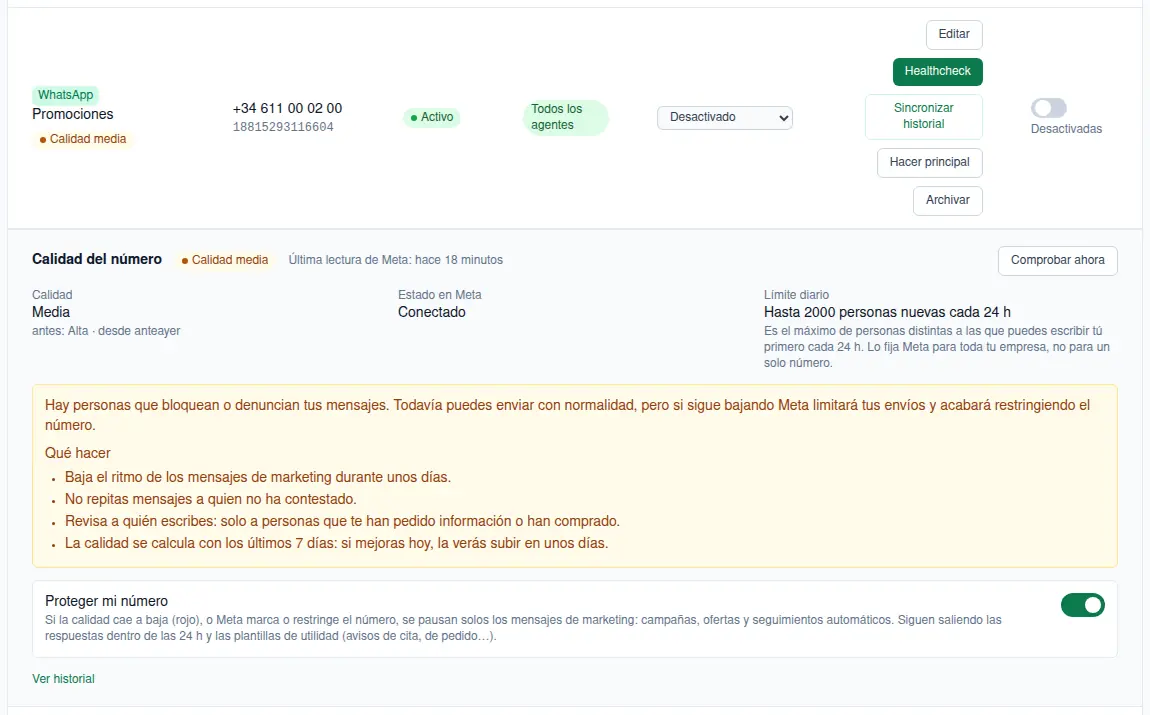Click the WhatsApp channel badge

[65, 95]
